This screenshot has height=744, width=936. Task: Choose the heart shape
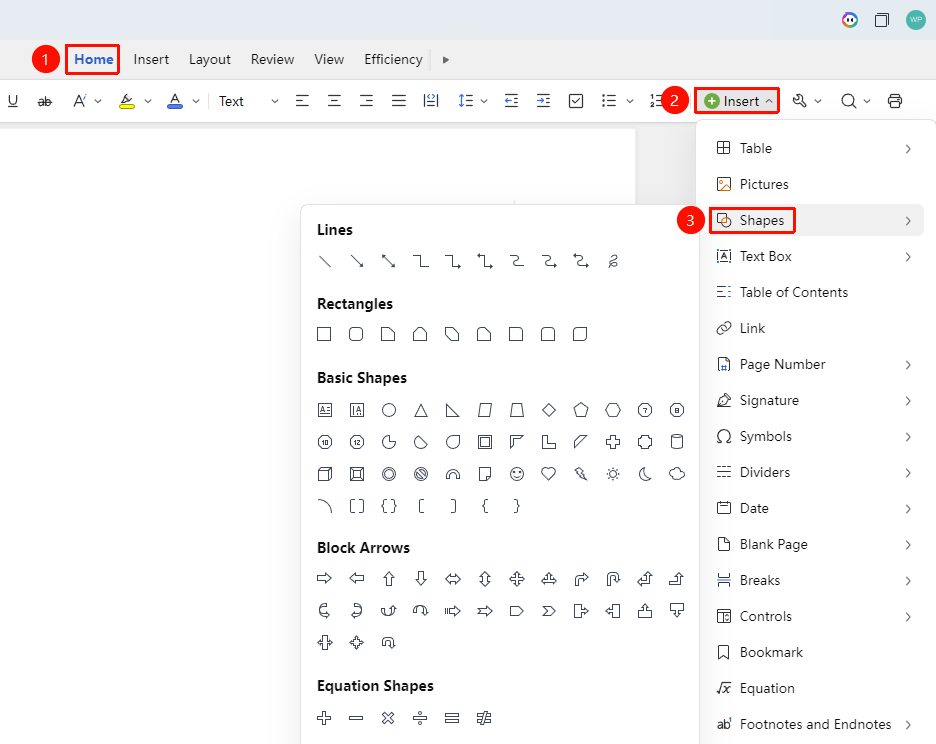[x=549, y=474]
